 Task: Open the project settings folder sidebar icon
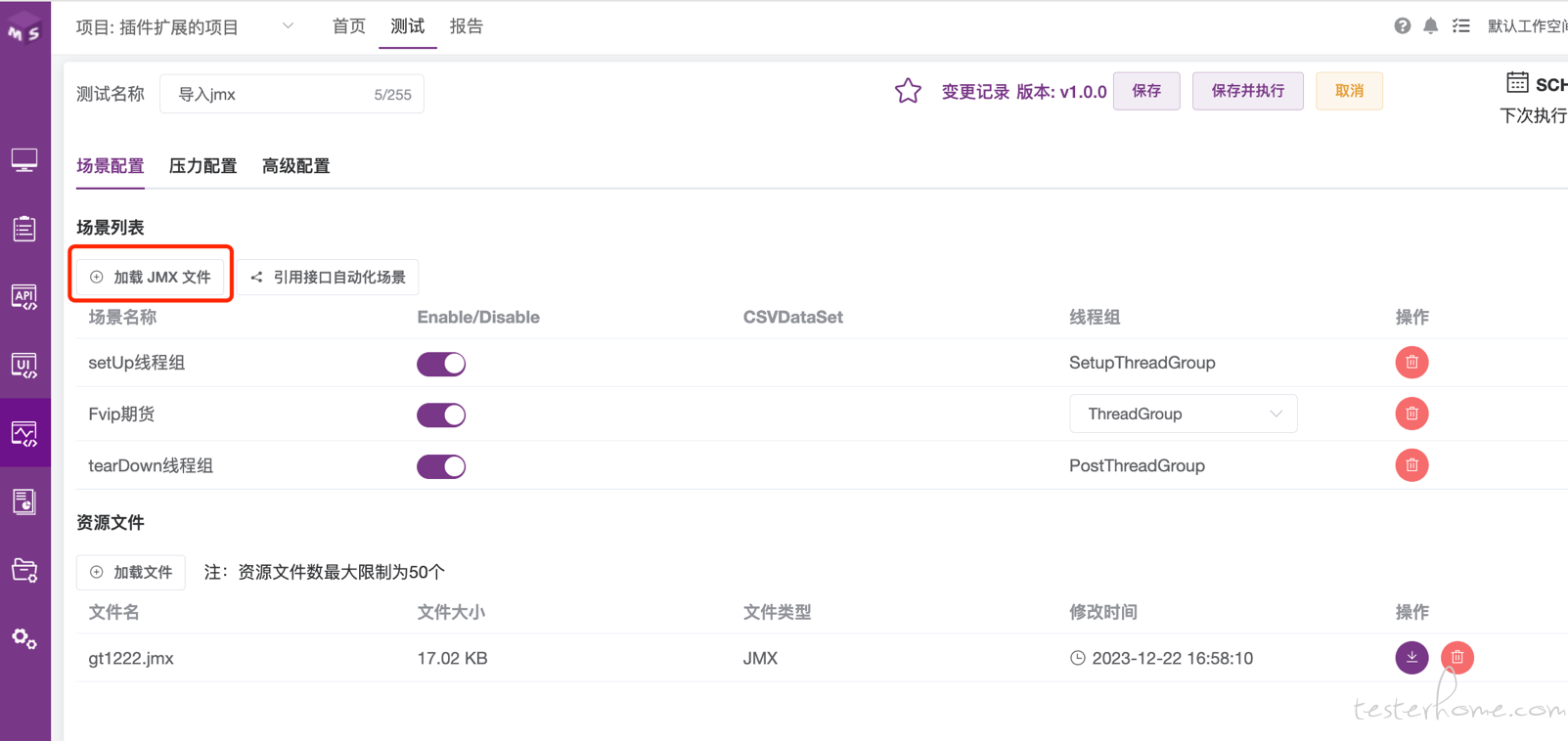coord(24,570)
